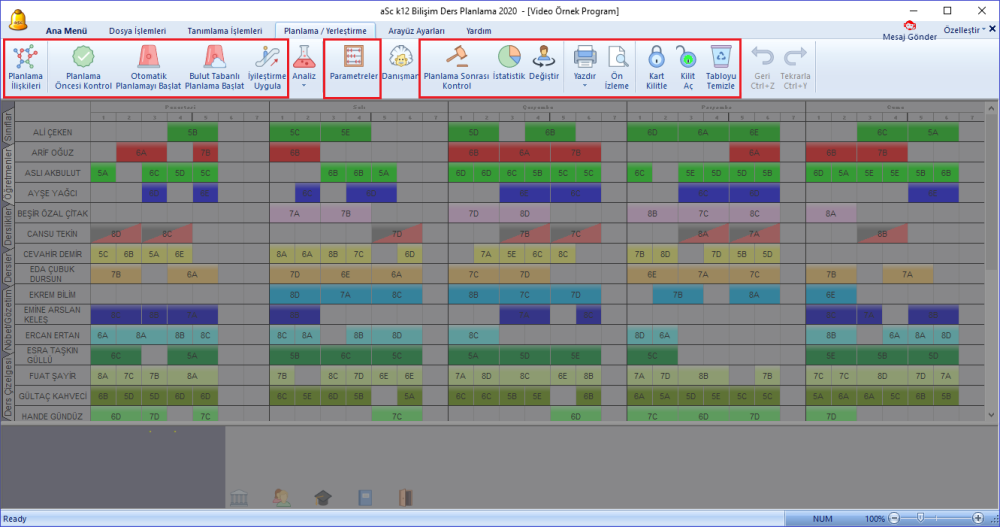
Task: Run Planlama Sonrası Kontrol
Action: coord(456,68)
